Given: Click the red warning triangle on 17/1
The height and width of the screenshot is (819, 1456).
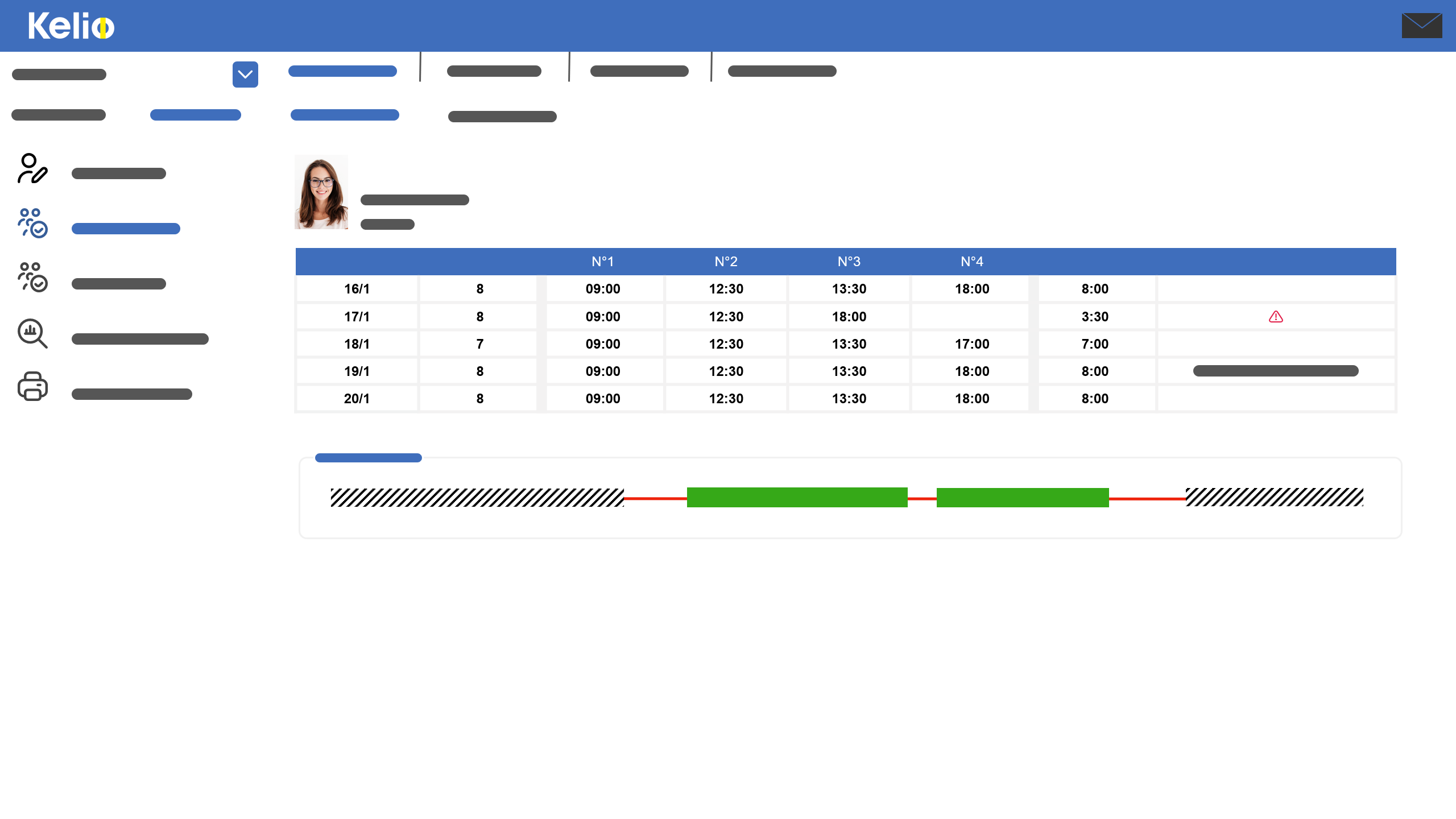Looking at the screenshot, I should point(1276,317).
